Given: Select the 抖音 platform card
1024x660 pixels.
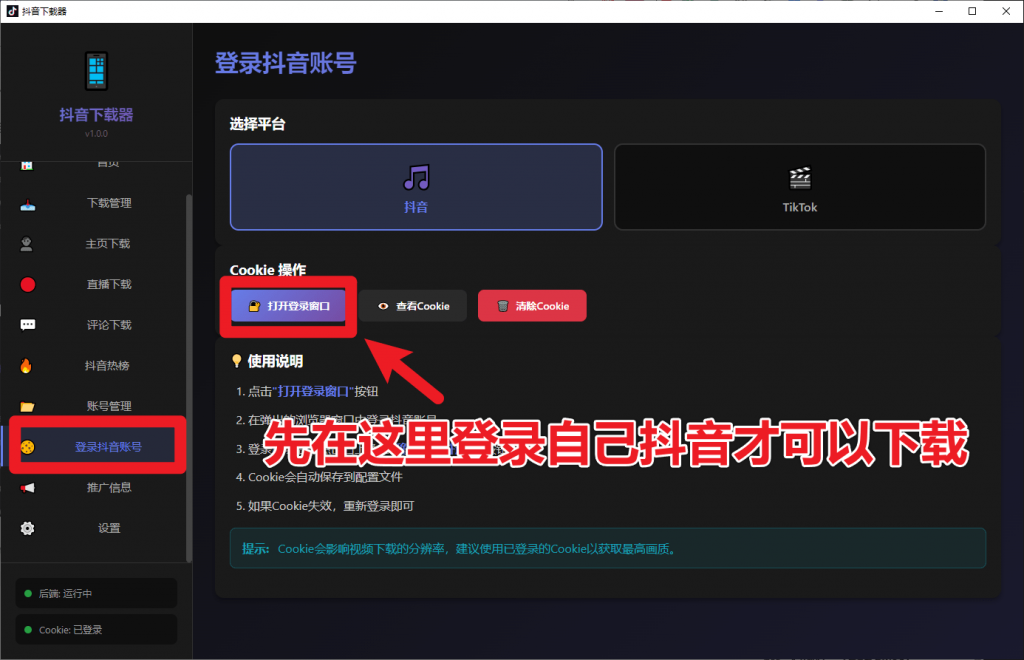Looking at the screenshot, I should (416, 187).
